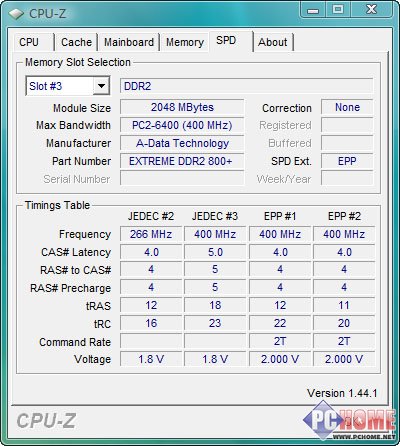This screenshot has height=446, width=400.
Task: Click EPP #1 tRC value 22
Action: (x=280, y=323)
